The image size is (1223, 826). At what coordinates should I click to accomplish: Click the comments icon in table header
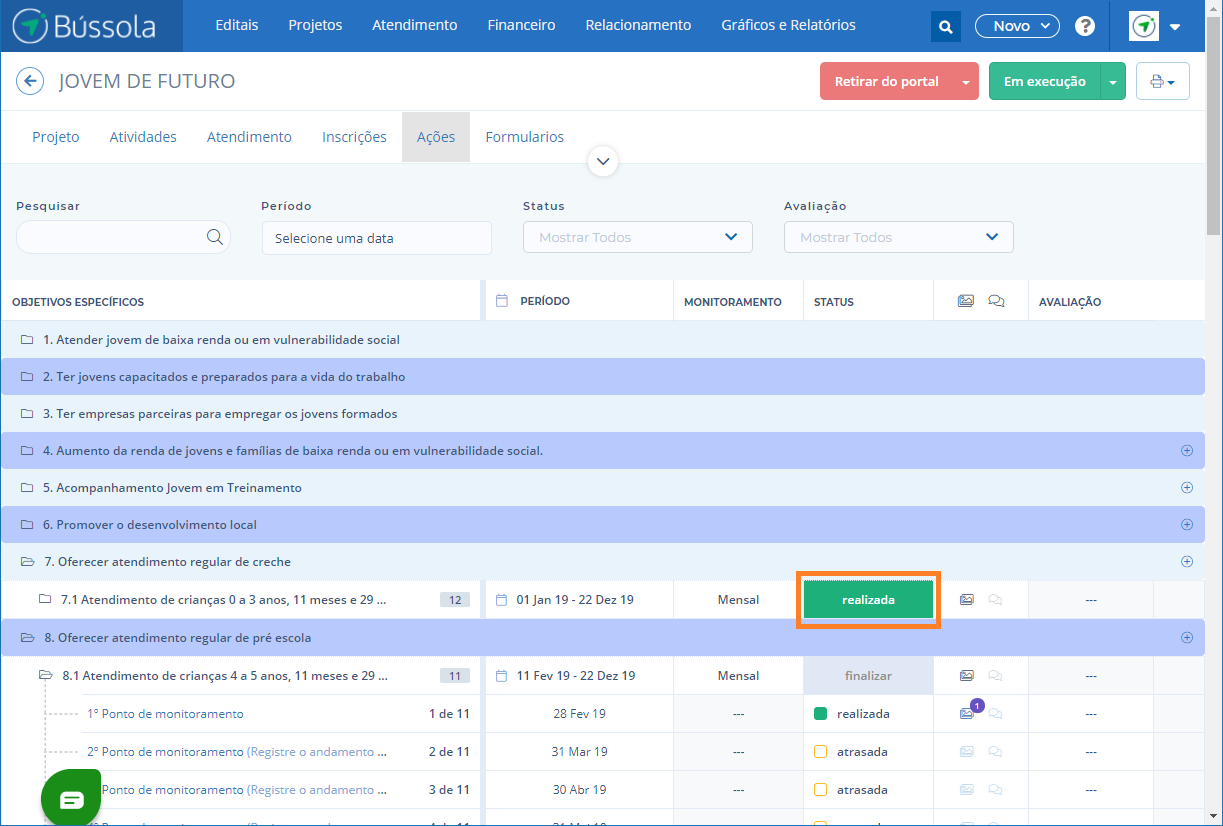point(996,301)
